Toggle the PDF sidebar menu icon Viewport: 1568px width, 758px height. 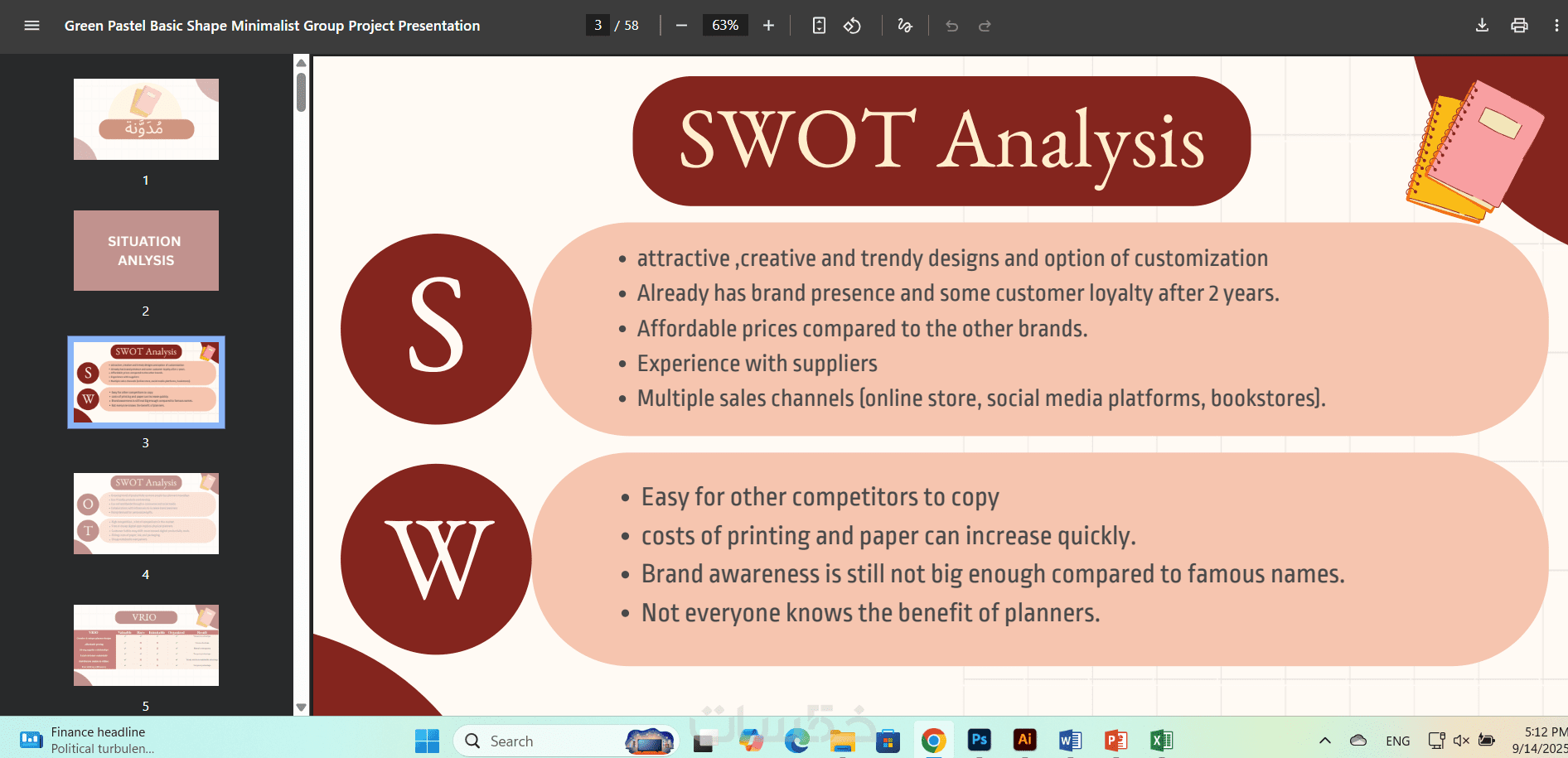(31, 26)
